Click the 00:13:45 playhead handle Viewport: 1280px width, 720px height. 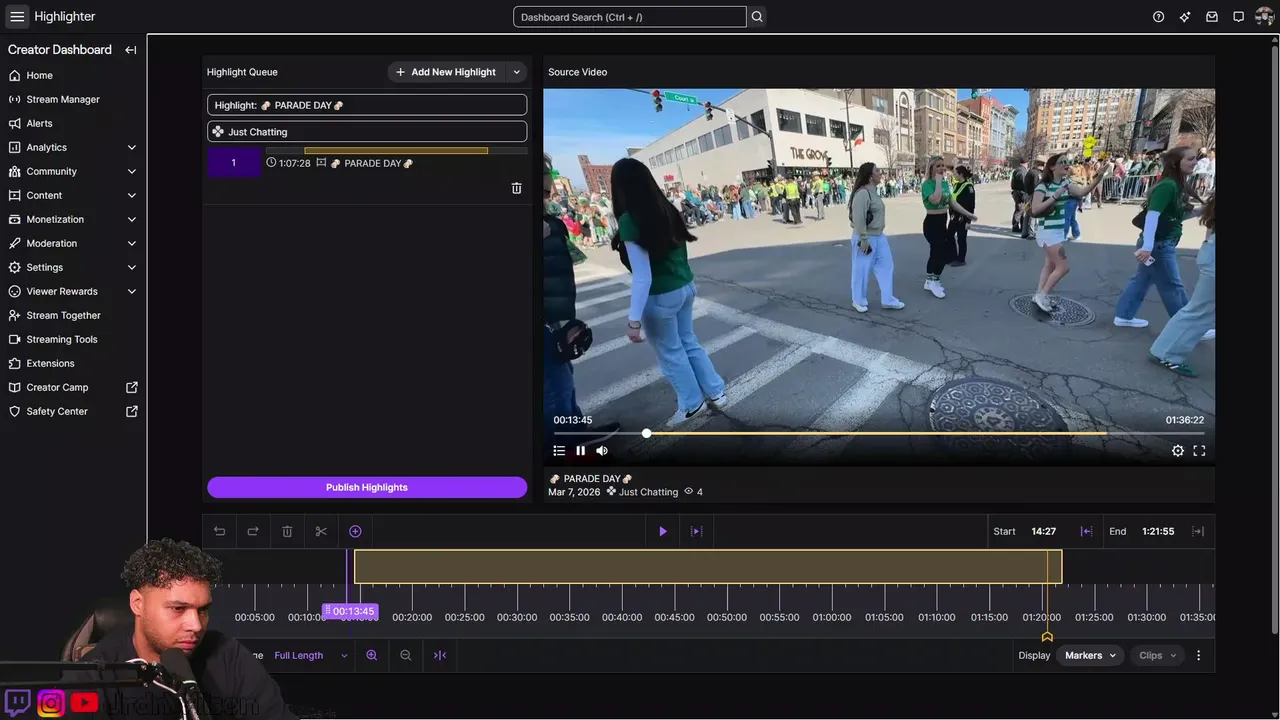coord(349,611)
